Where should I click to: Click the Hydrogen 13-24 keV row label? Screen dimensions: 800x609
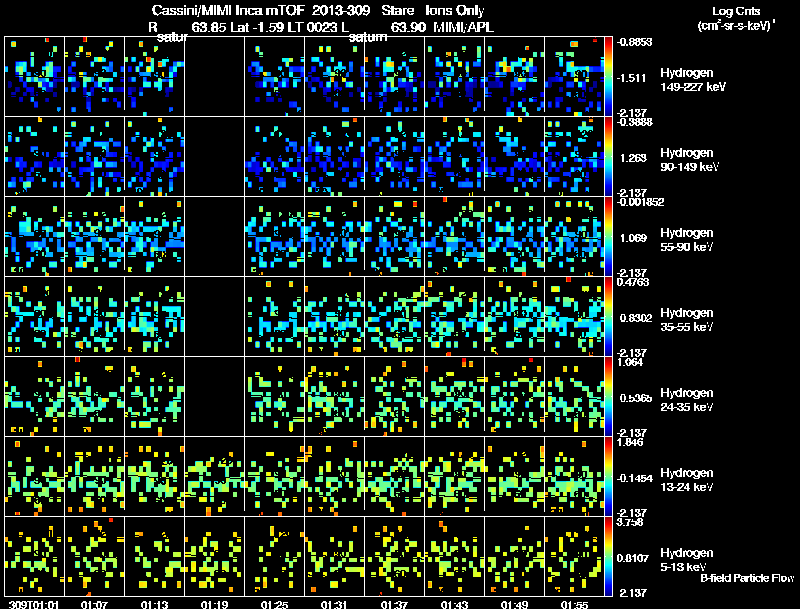pyautogui.click(x=686, y=480)
